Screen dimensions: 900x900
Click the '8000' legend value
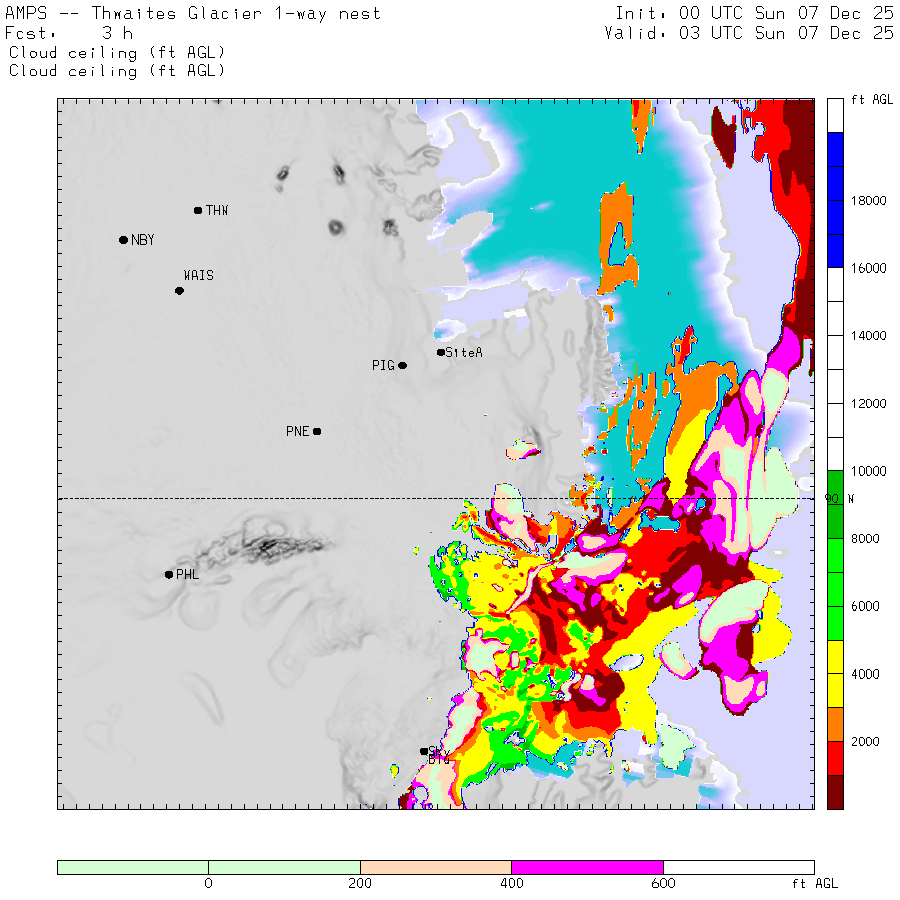point(865,538)
